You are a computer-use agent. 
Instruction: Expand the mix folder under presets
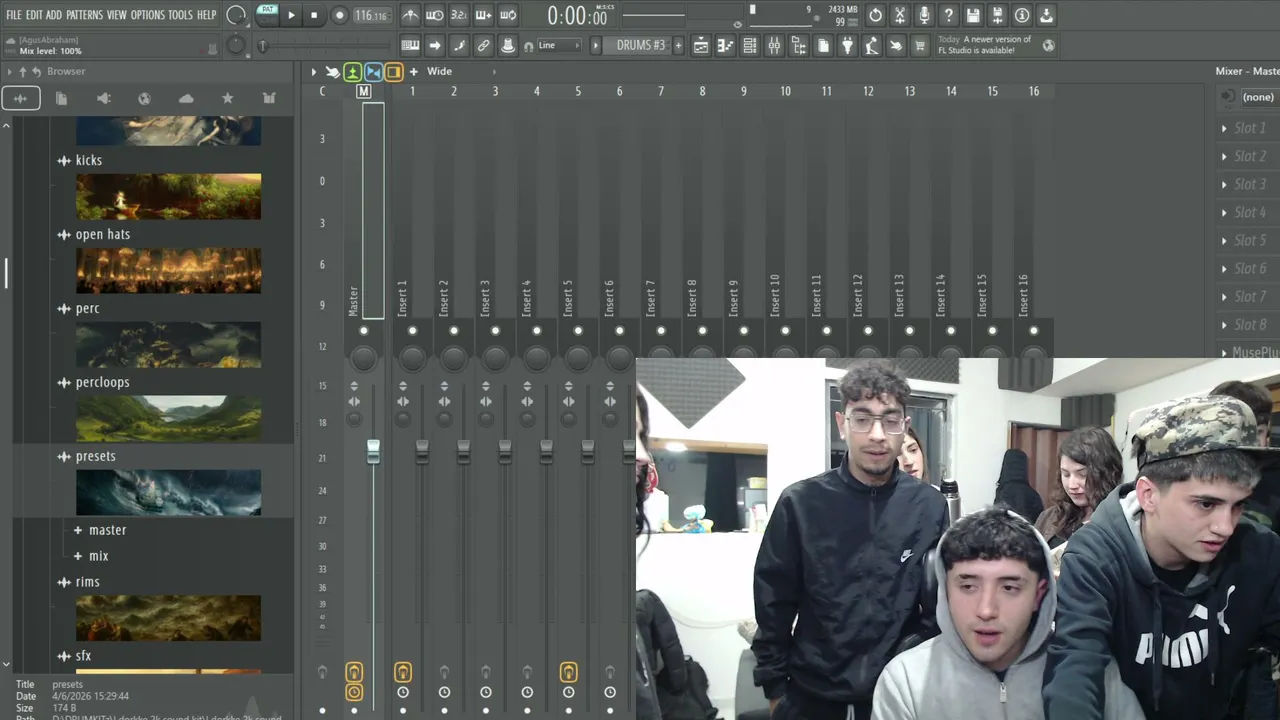tap(78, 556)
